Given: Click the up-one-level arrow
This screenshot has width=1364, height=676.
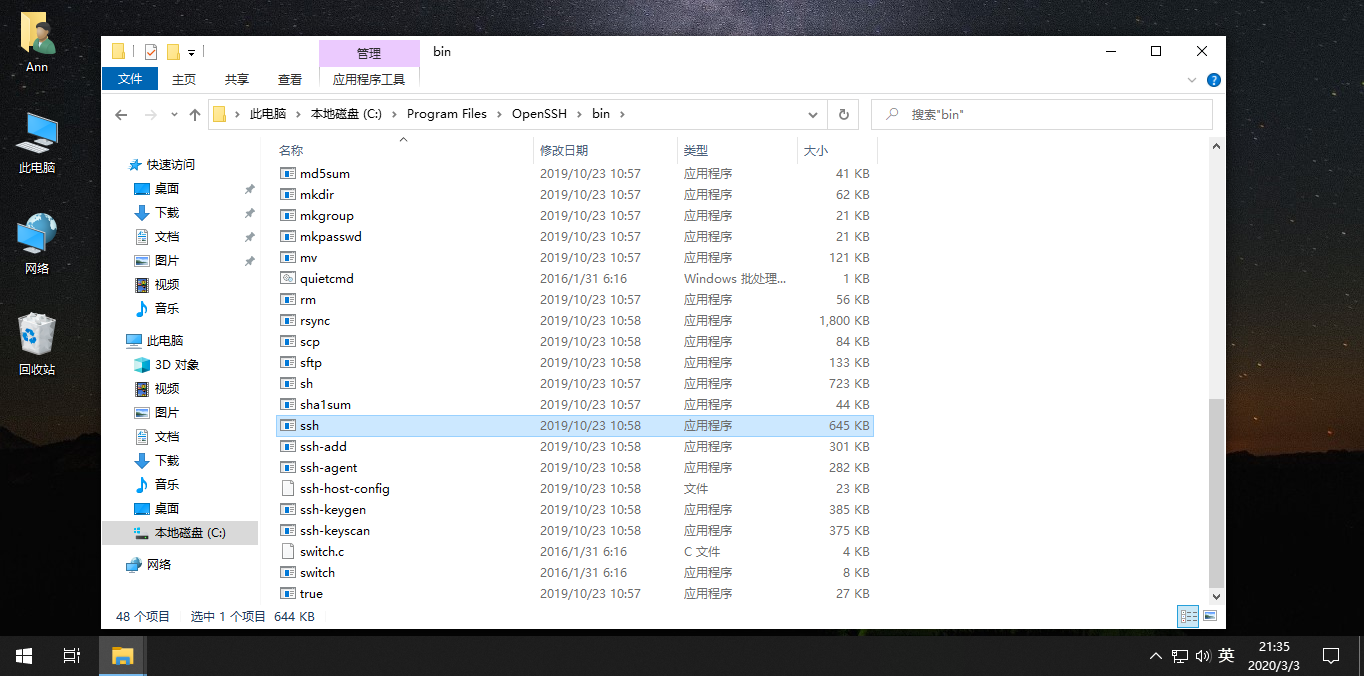Looking at the screenshot, I should (x=195, y=115).
